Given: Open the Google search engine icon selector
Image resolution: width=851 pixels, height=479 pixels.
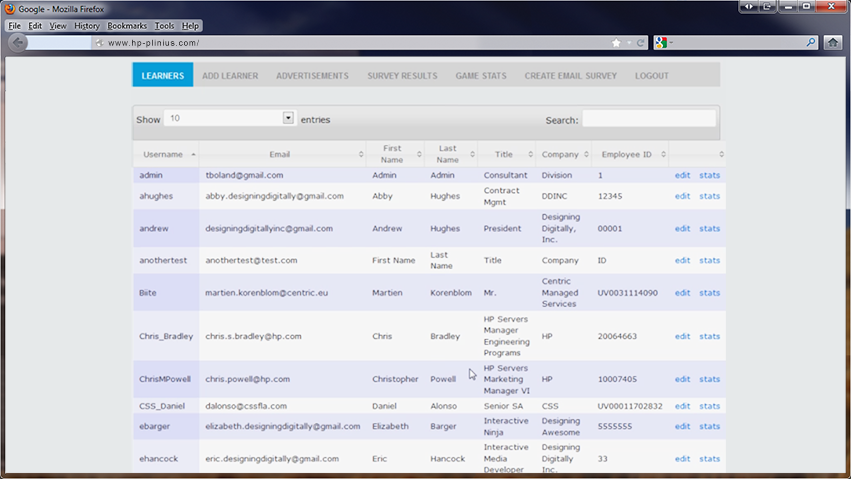Looking at the screenshot, I should 663,43.
